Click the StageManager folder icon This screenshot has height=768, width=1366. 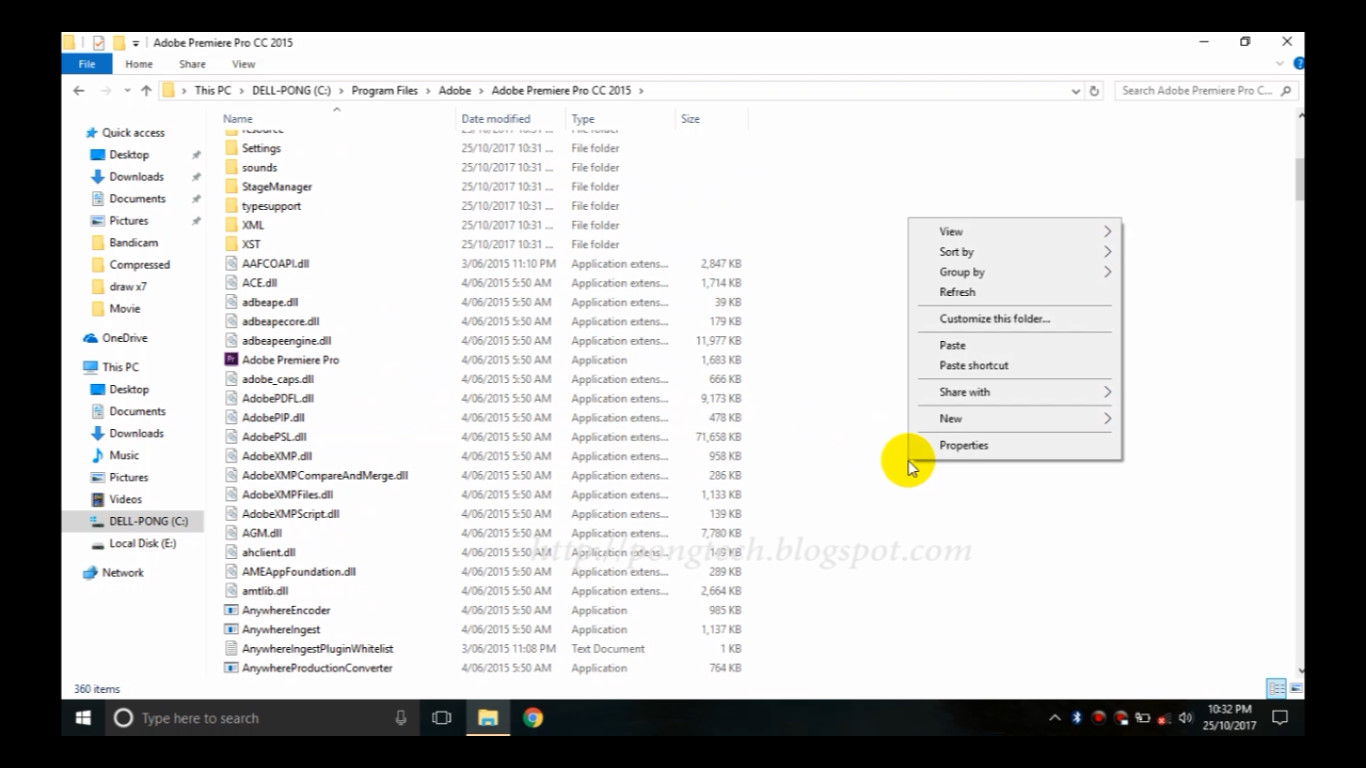231,186
